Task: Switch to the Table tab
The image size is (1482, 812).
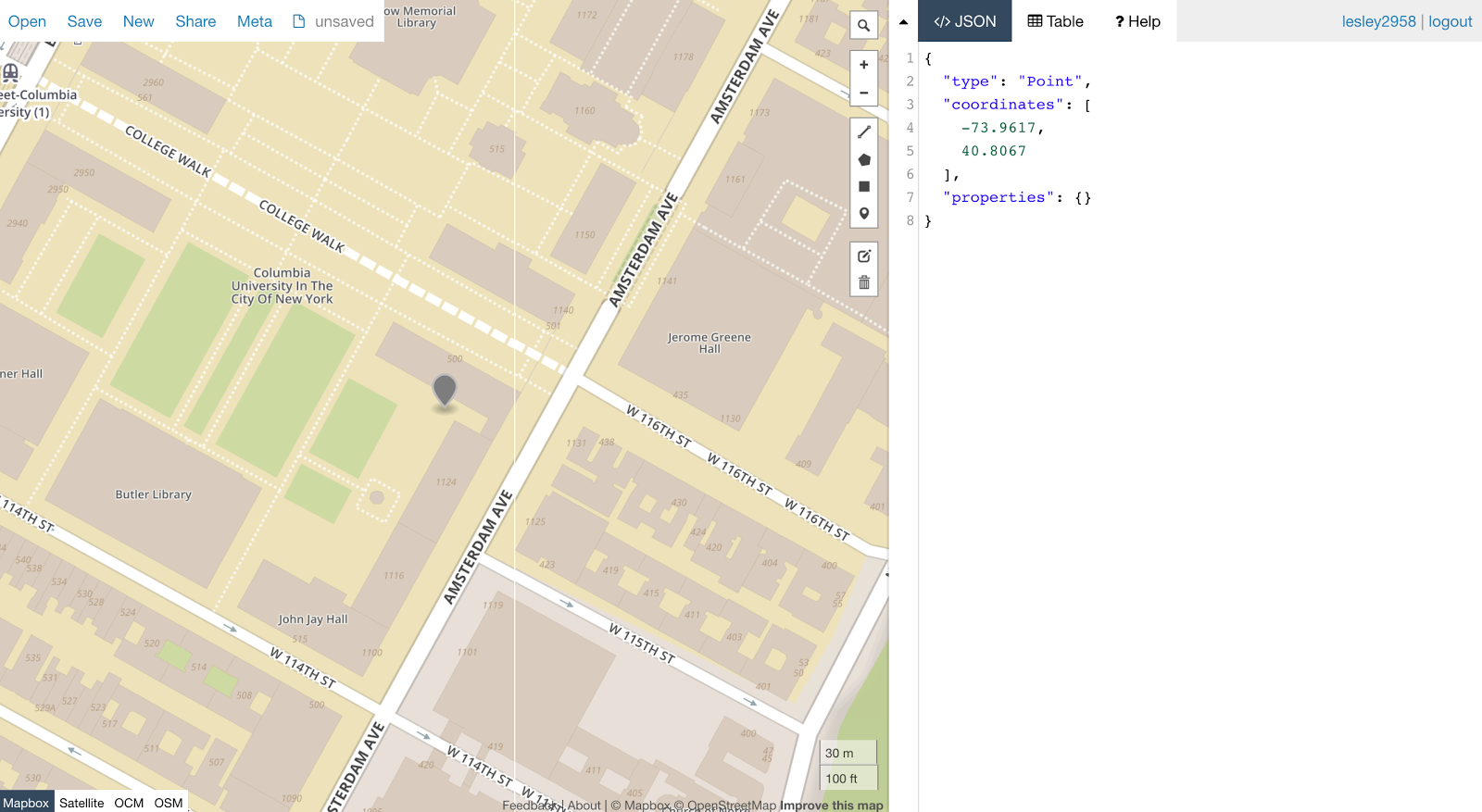Action: point(1055,21)
